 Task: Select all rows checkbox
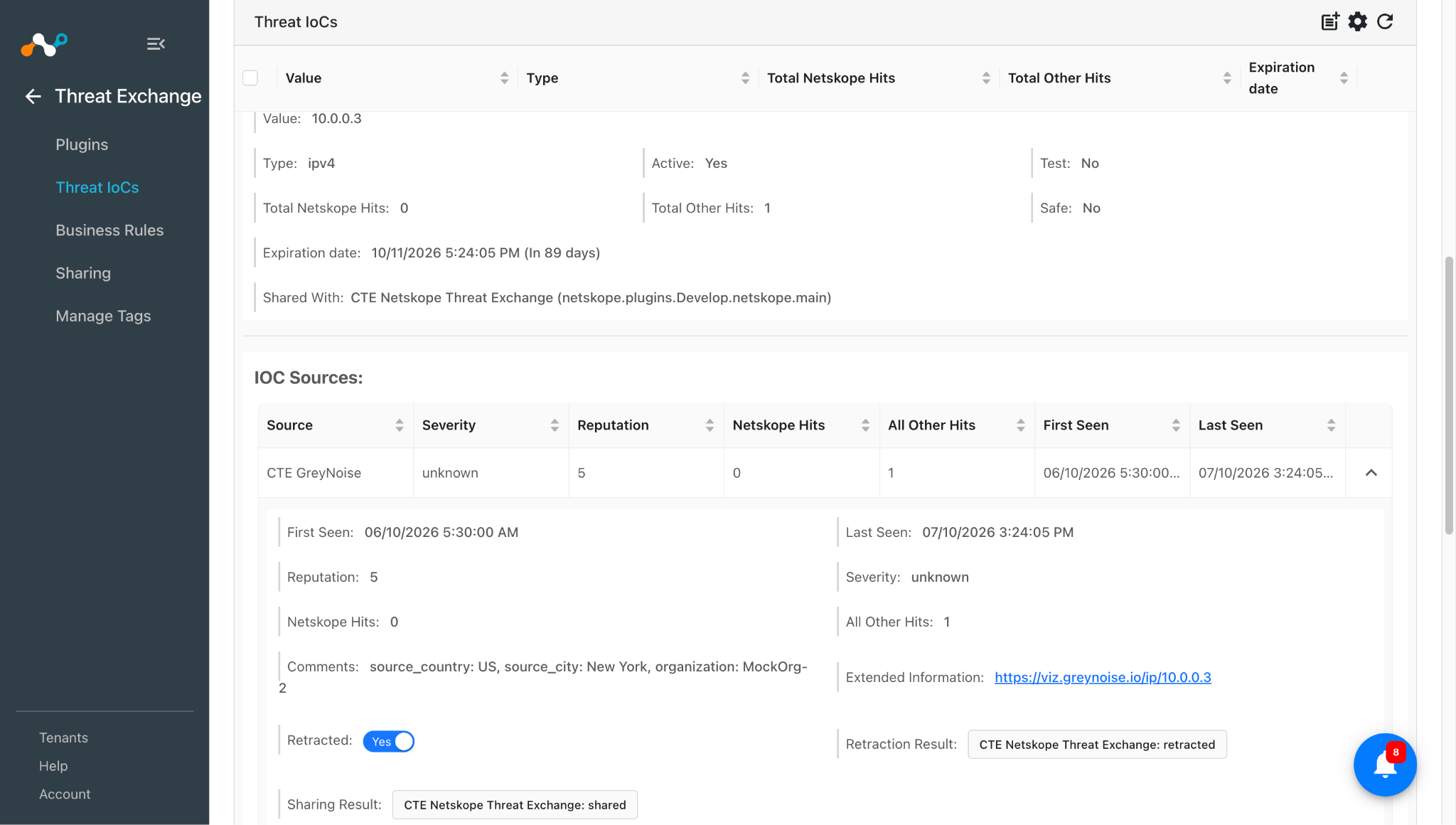(250, 78)
